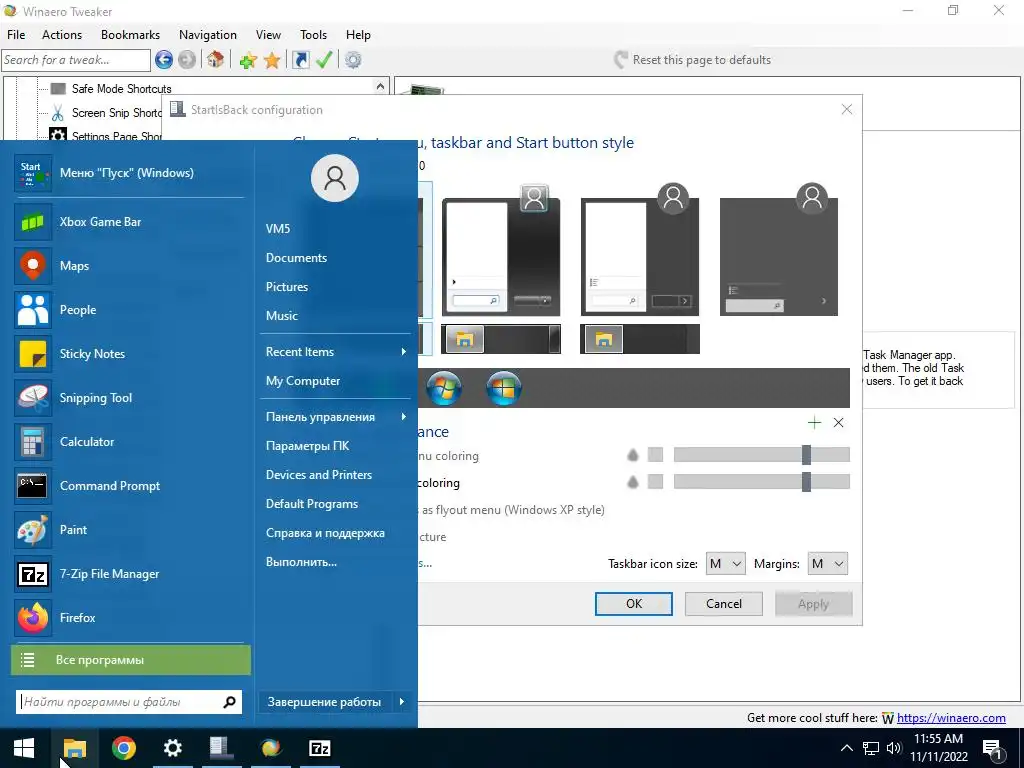1024x768 pixels.
Task: Expand Завершение работы options arrow
Action: tap(402, 702)
